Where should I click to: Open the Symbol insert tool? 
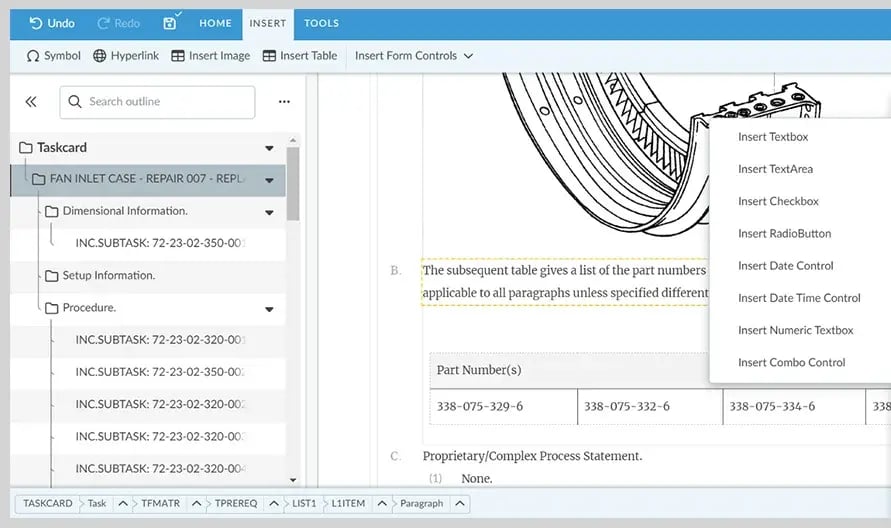[x=54, y=56]
